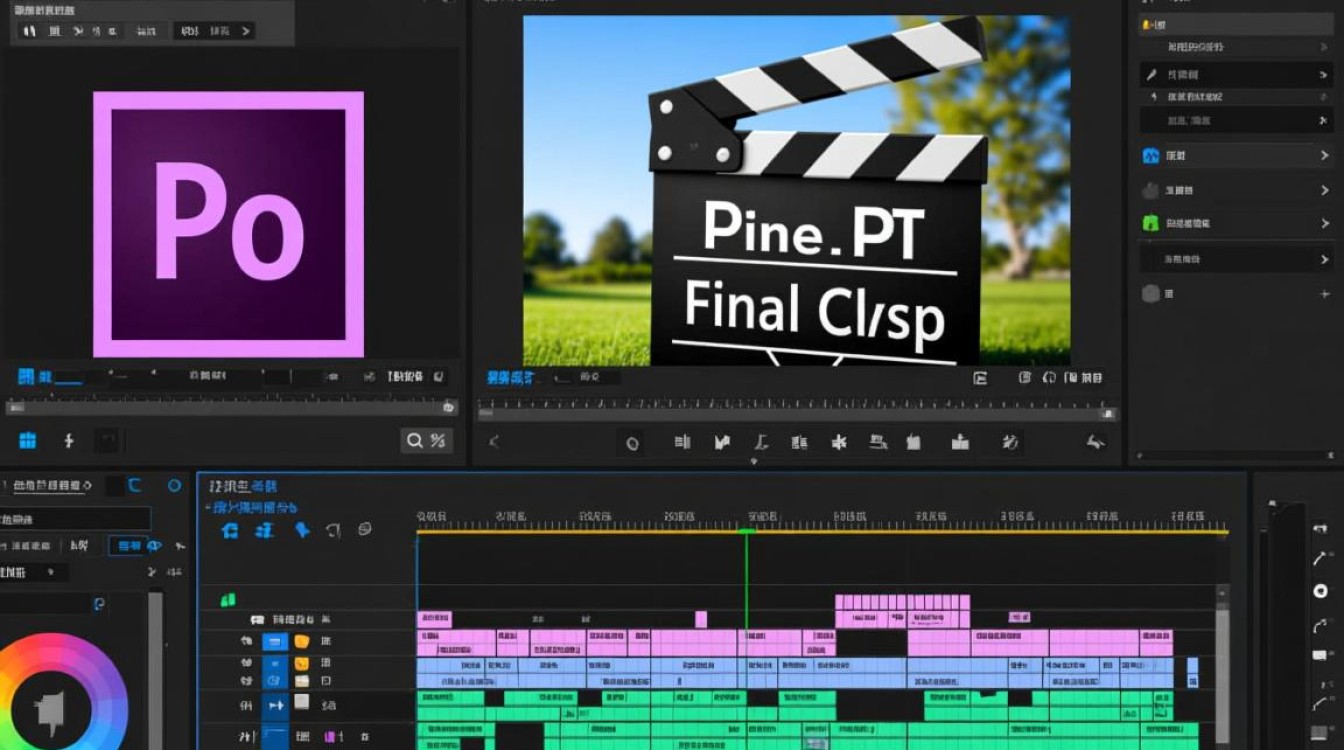The height and width of the screenshot is (750, 1344).
Task: Select the ring-shaped tool in the far-right tool strip
Action: pos(1320,591)
